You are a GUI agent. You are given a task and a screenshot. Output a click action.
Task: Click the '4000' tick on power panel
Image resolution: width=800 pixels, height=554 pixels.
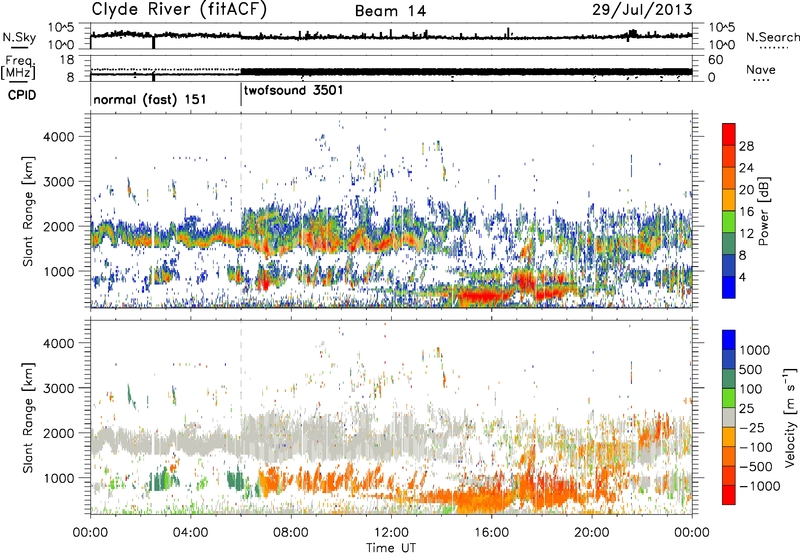pos(61,137)
